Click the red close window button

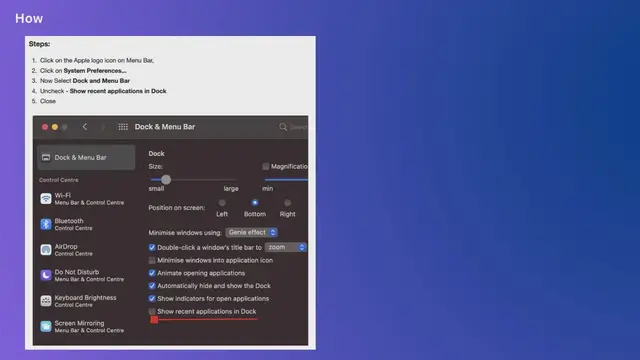(x=45, y=127)
